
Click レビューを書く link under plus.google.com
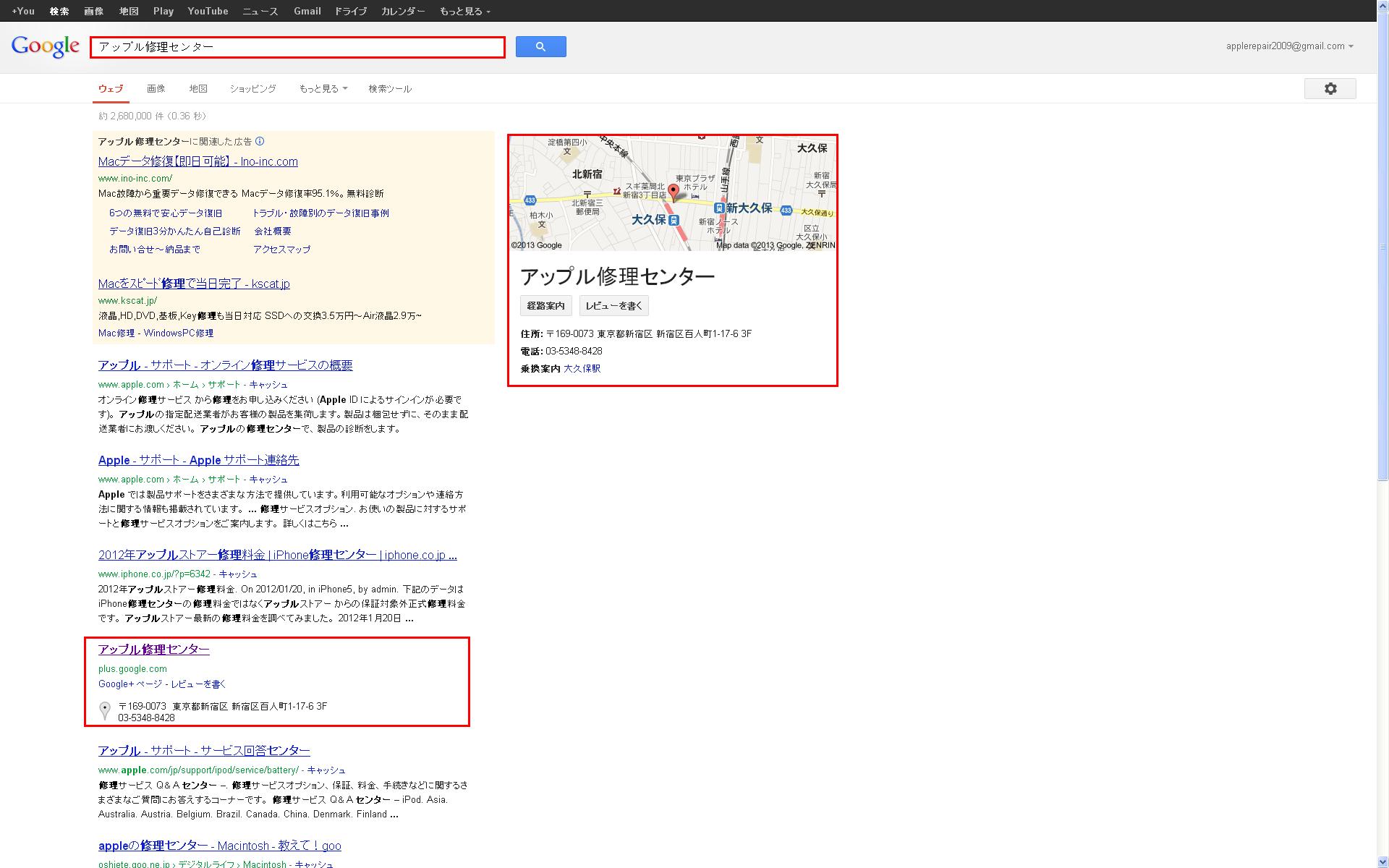[x=199, y=684]
